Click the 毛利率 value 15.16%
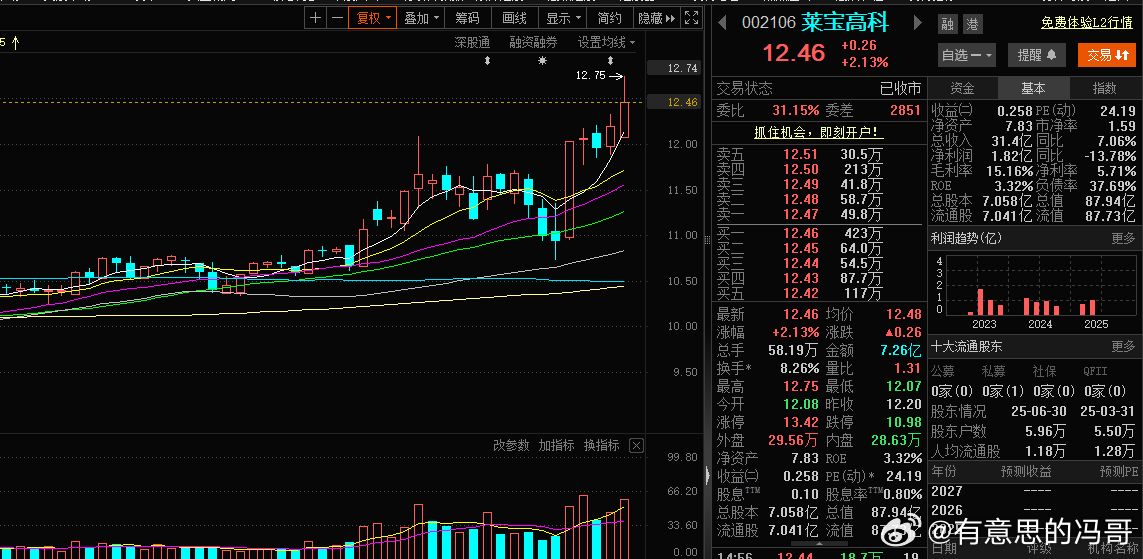The height and width of the screenshot is (559, 1143). [x=1010, y=171]
